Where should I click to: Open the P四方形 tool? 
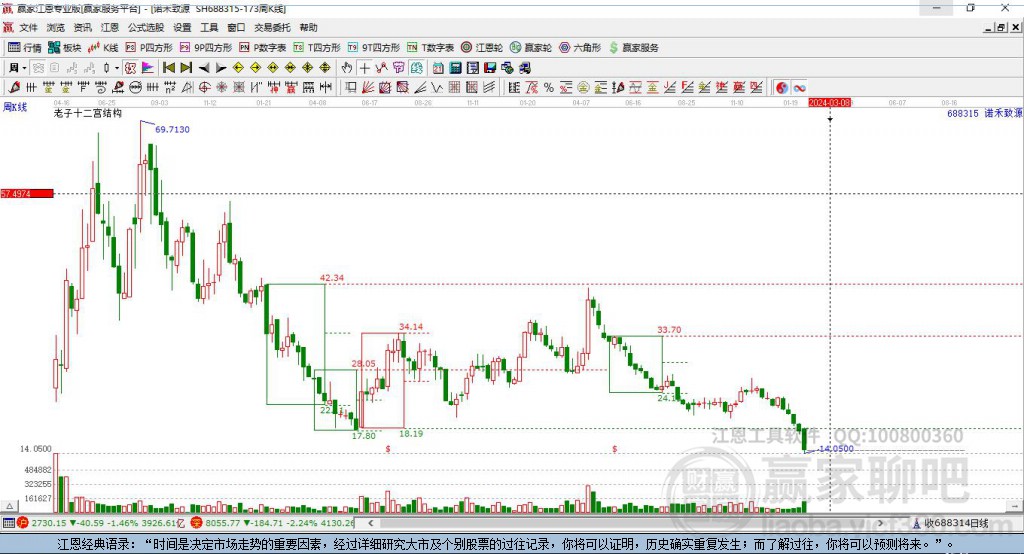tap(149, 47)
